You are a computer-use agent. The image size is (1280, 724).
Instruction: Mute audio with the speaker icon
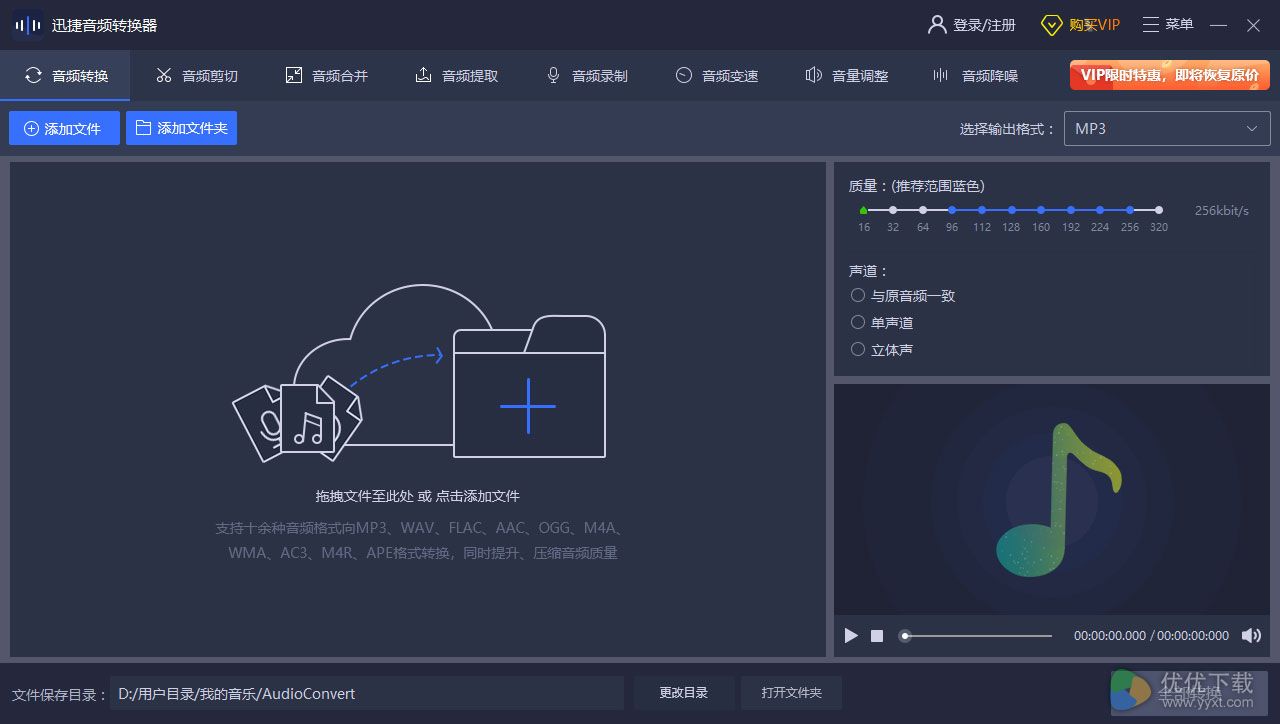[x=1251, y=635]
